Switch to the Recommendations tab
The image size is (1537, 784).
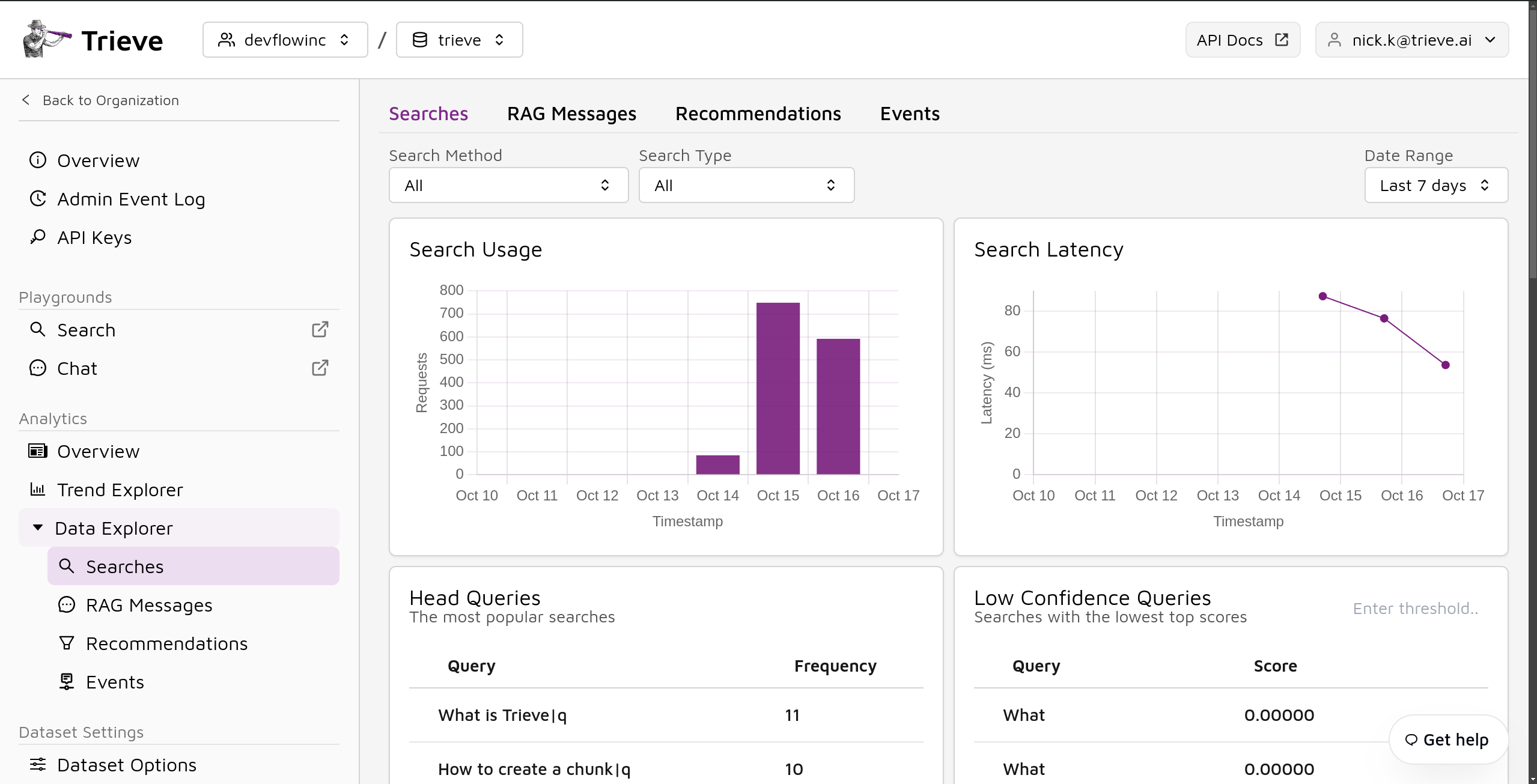[758, 114]
